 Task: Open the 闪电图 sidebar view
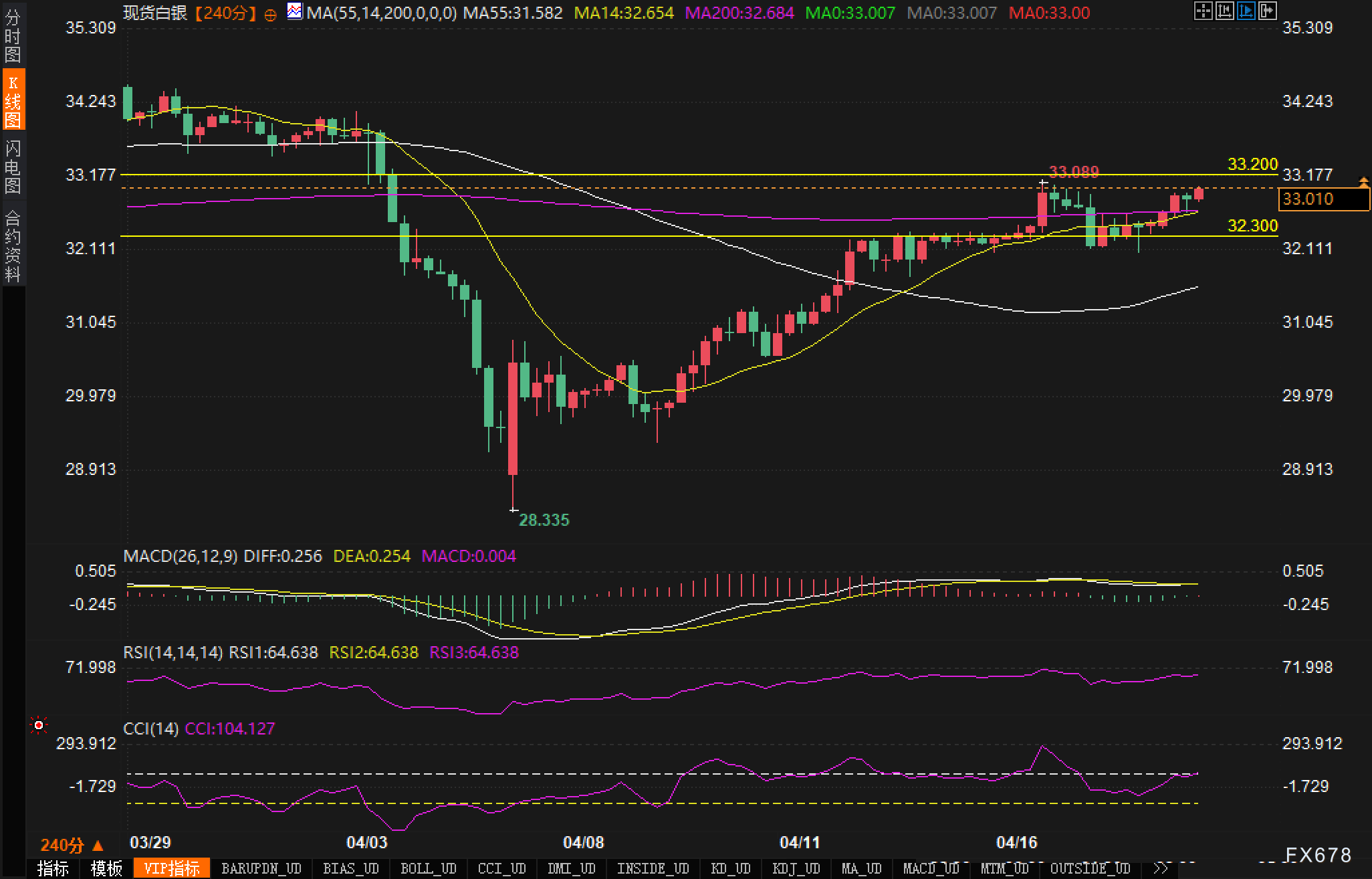click(x=13, y=167)
